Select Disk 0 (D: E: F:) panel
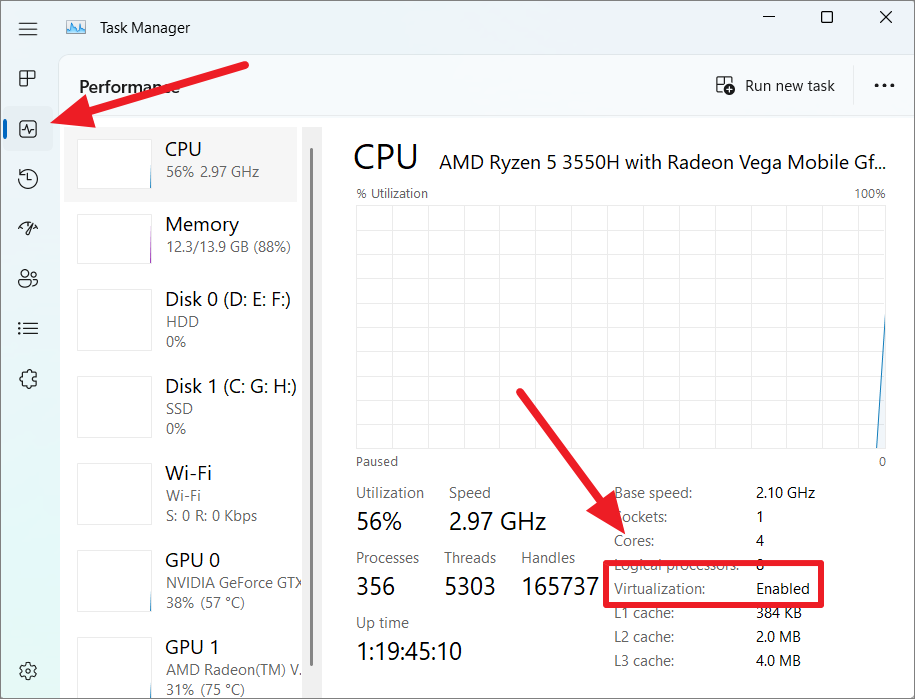Screen dimensions: 915x699 point(190,320)
